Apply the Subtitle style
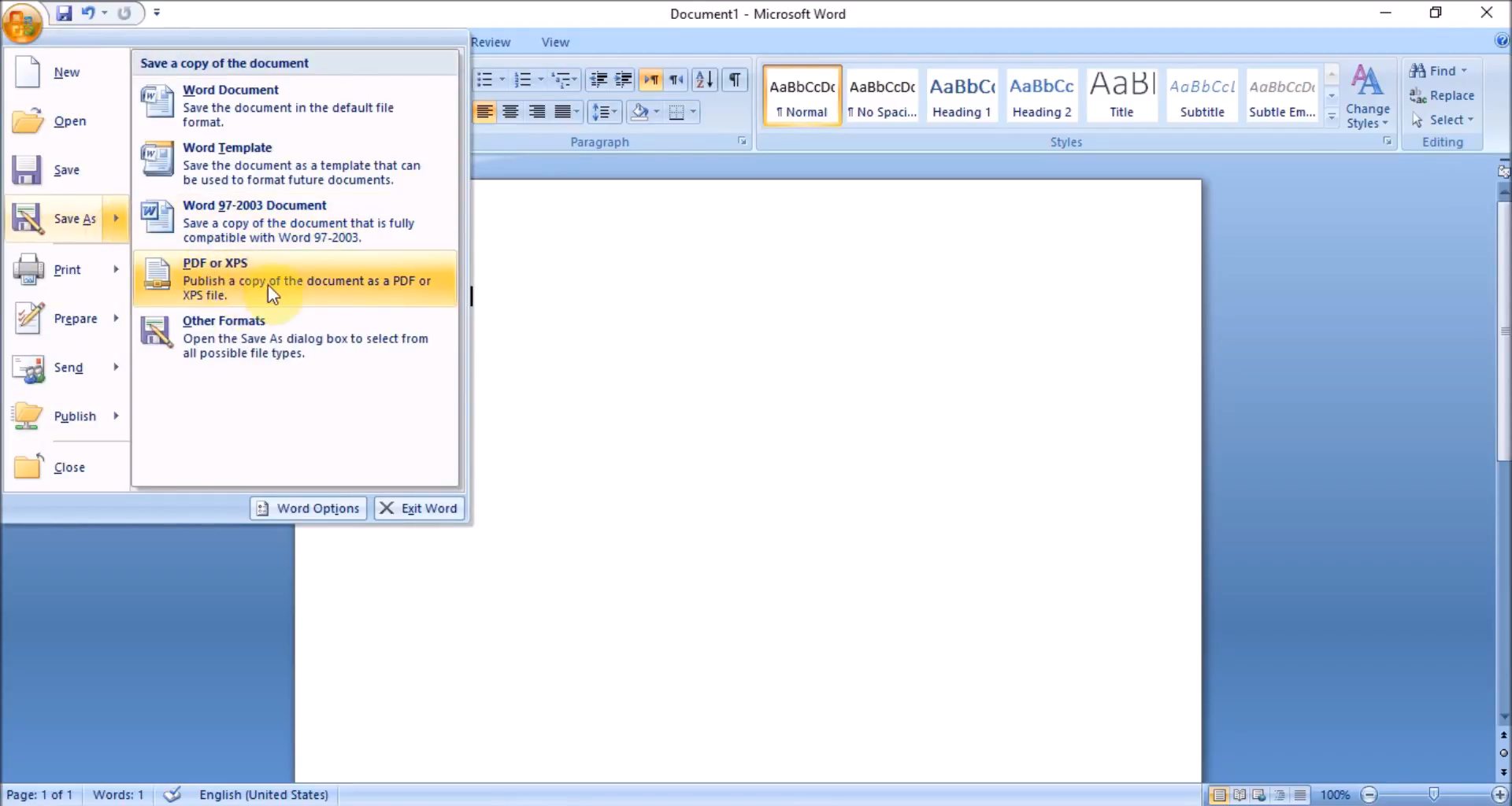This screenshot has height=806, width=1512. pyautogui.click(x=1202, y=95)
